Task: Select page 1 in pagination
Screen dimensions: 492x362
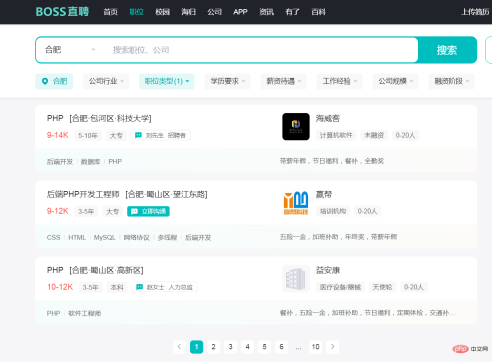Action: (x=196, y=347)
